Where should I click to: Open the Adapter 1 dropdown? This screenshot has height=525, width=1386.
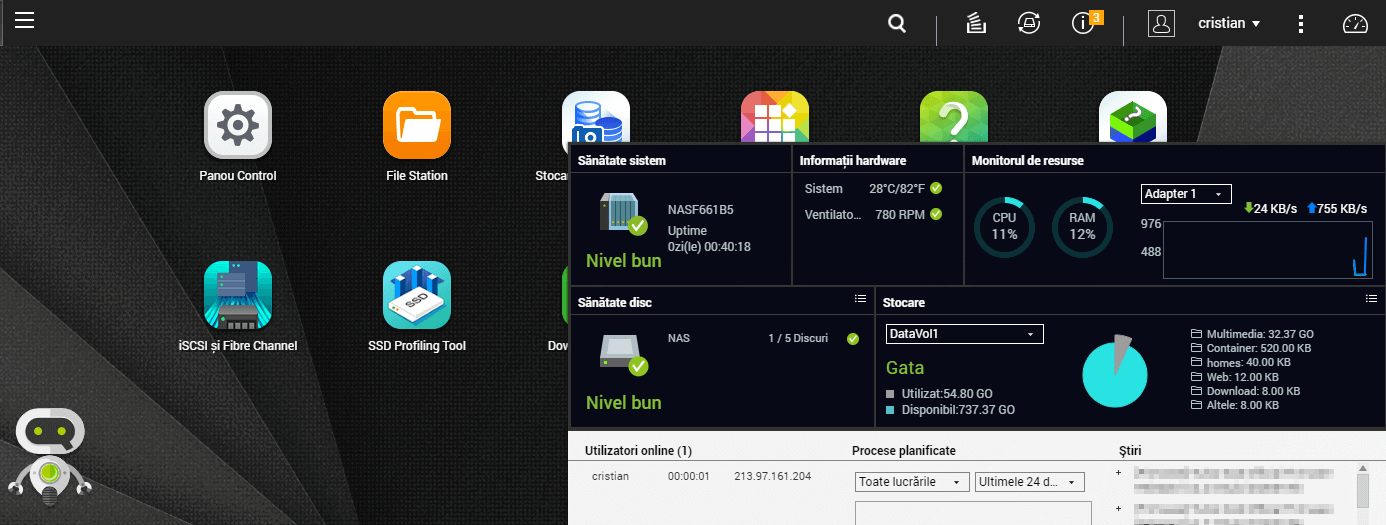pos(1186,194)
